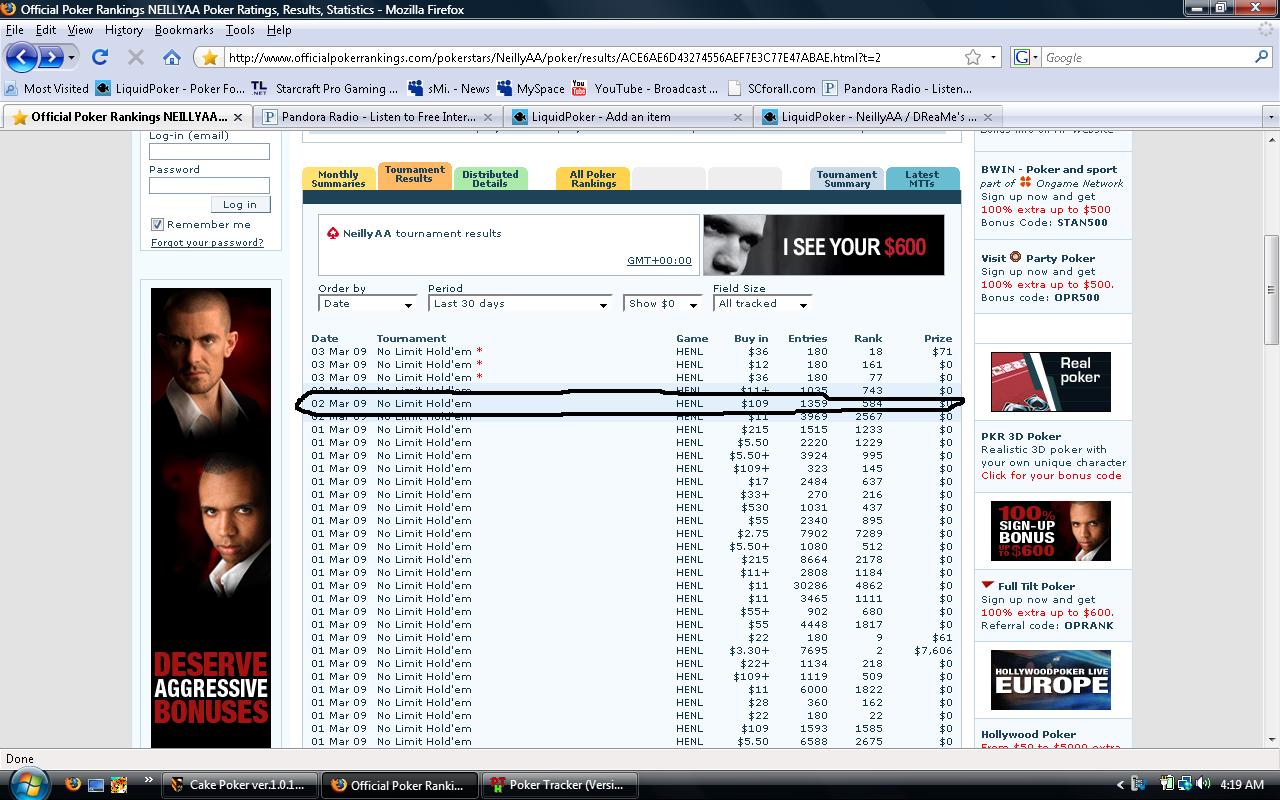This screenshot has width=1280, height=800.
Task: Launch Firefox from the quick launch bar
Action: [72, 784]
